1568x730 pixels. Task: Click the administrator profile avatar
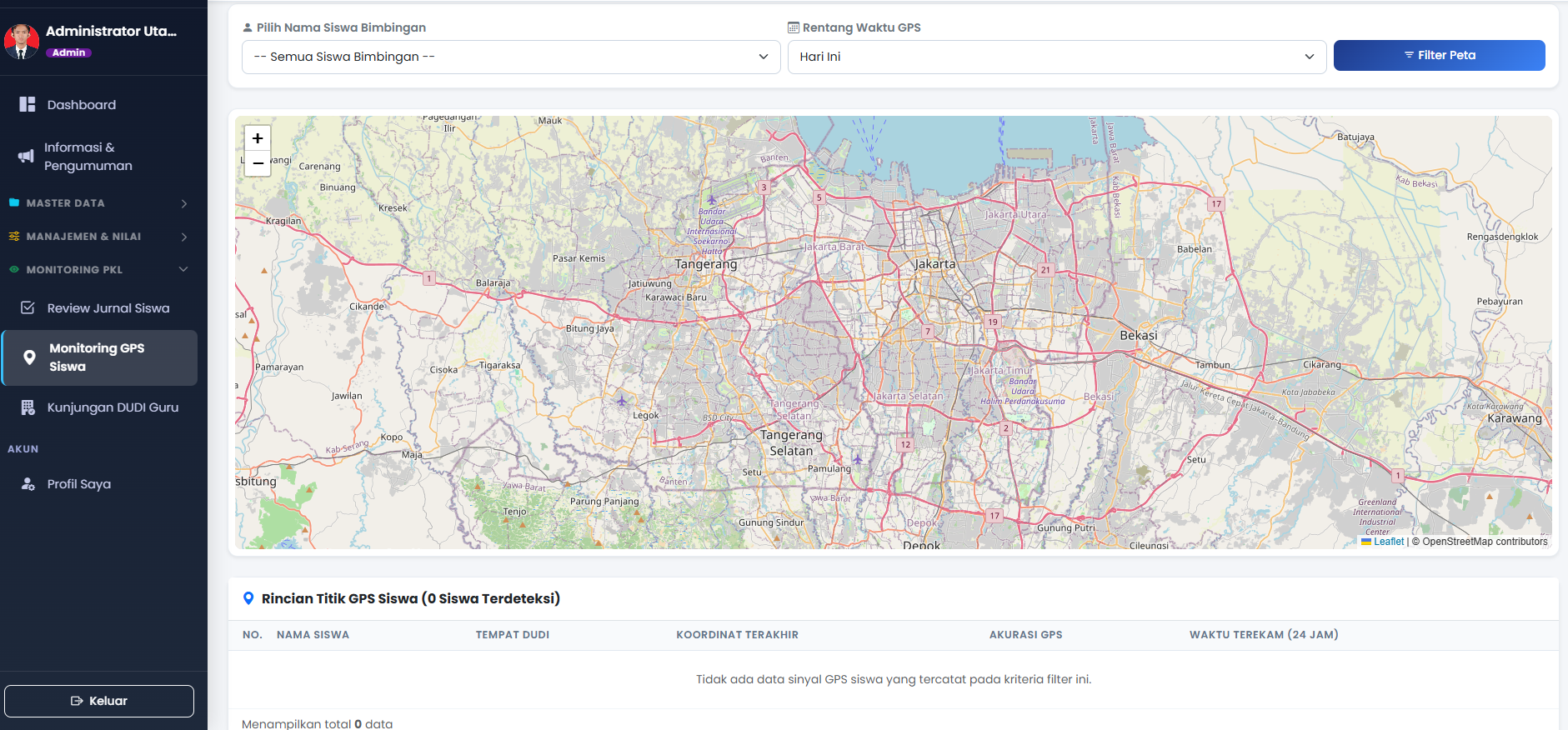tap(22, 41)
